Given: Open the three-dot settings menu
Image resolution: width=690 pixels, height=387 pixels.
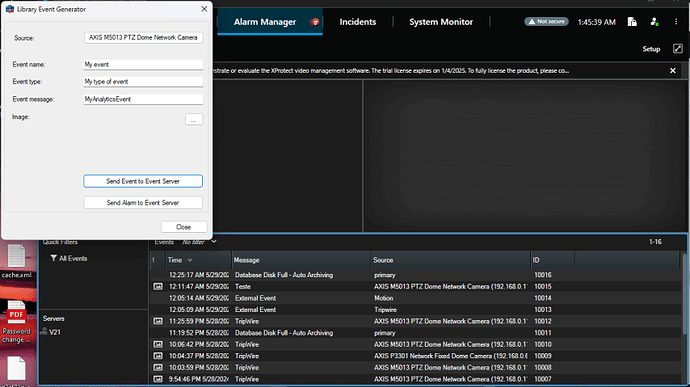Looking at the screenshot, I should tap(676, 22).
